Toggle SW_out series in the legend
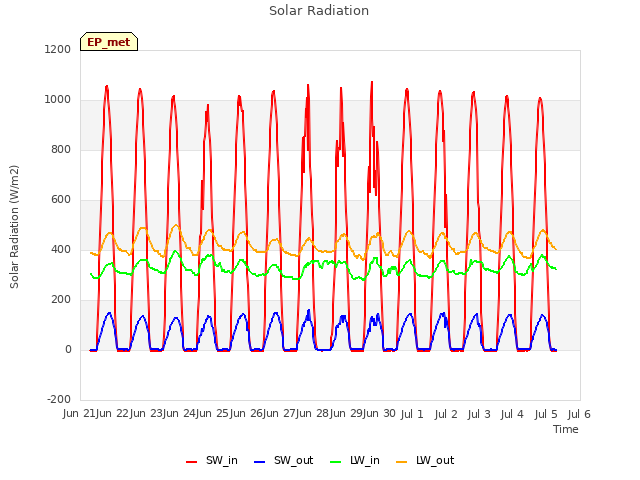The height and width of the screenshot is (480, 640). pyautogui.click(x=284, y=461)
